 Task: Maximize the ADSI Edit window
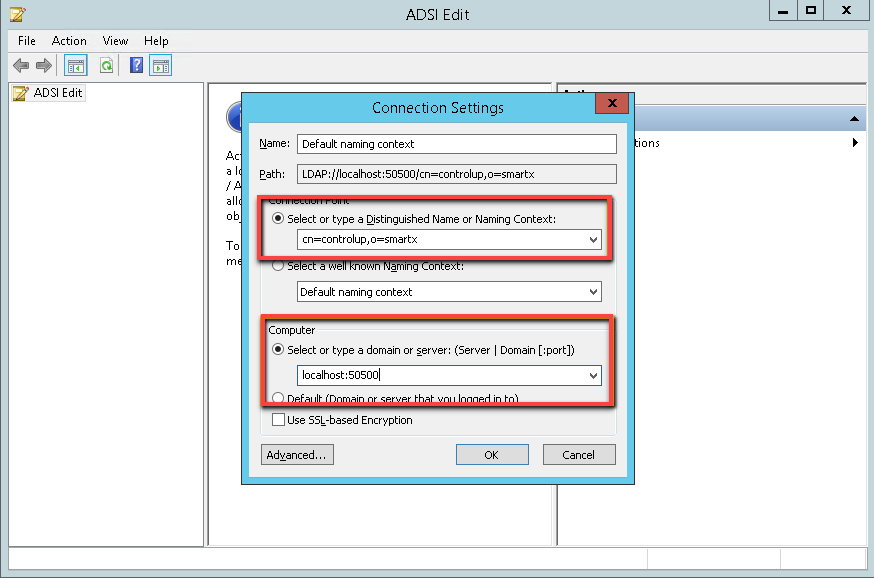[811, 11]
